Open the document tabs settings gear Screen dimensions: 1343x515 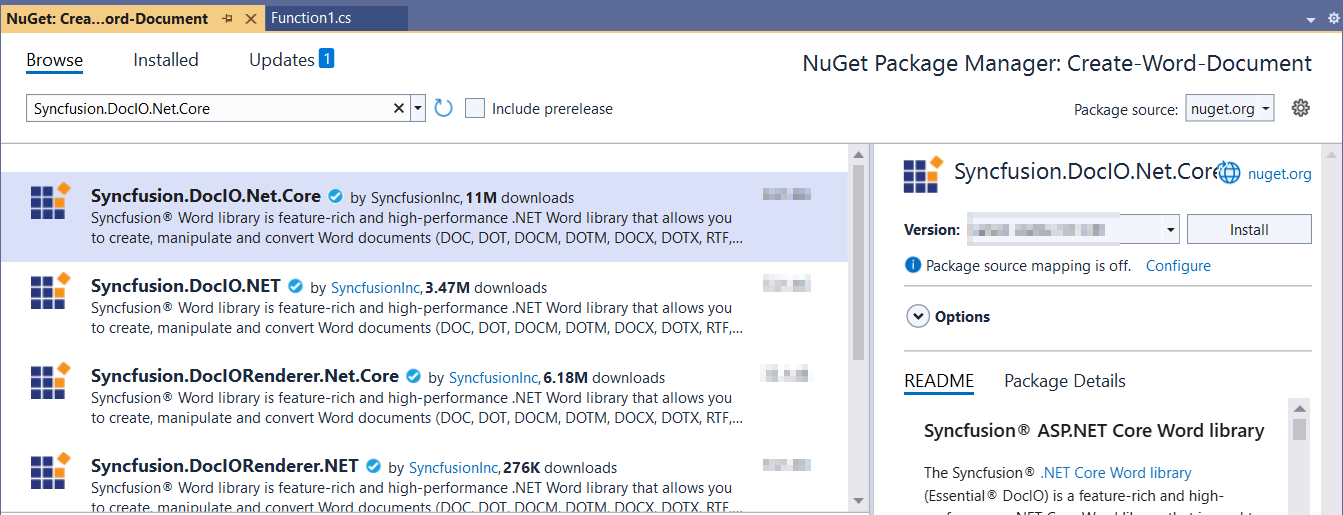1333,19
